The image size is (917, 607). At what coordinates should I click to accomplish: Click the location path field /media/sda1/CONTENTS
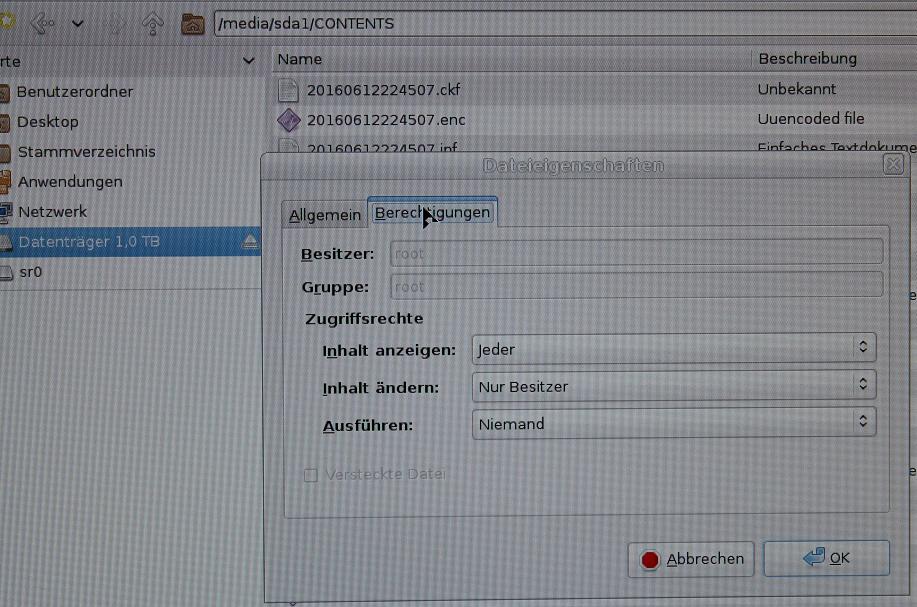[x=565, y=23]
